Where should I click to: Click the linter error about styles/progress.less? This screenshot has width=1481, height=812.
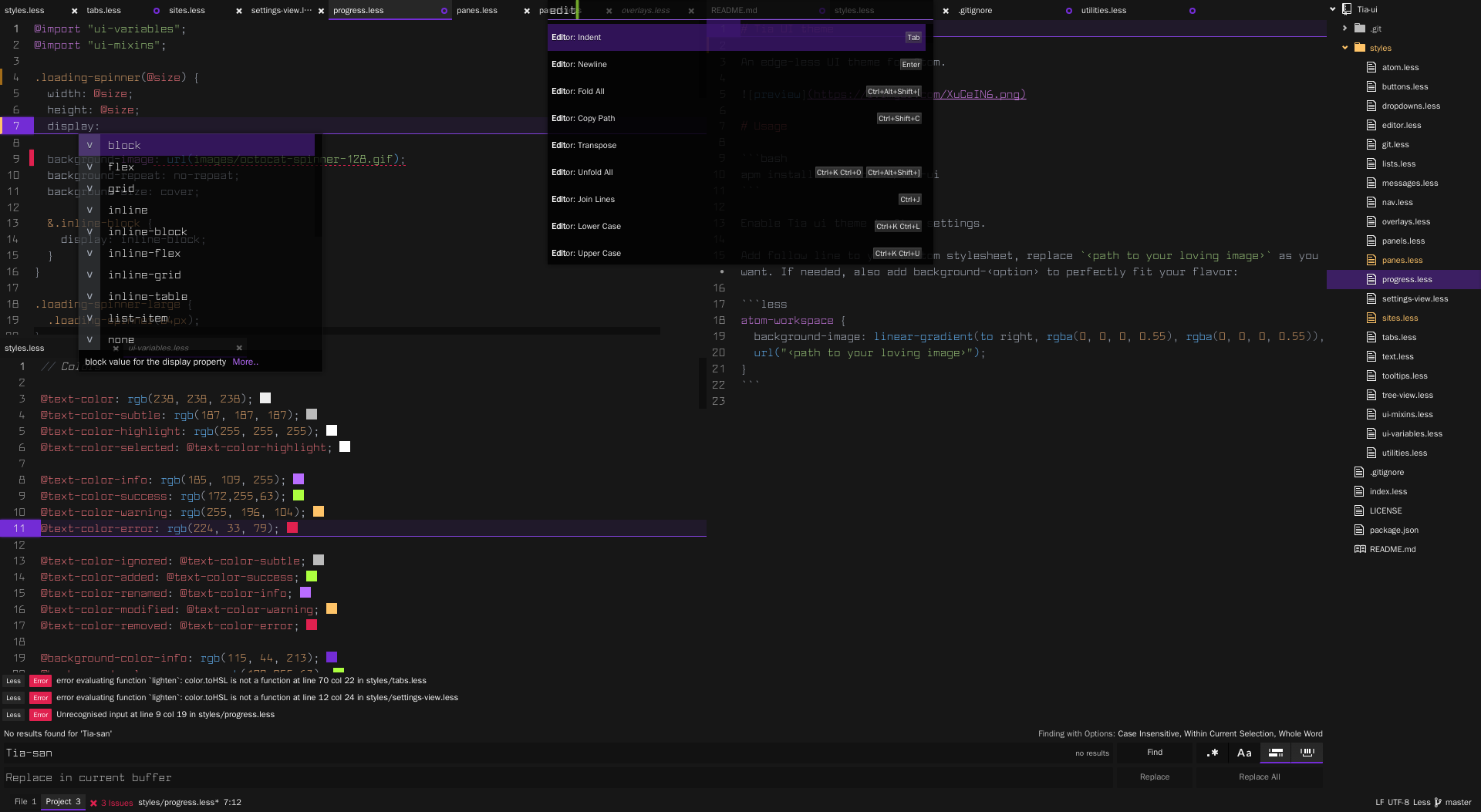[165, 715]
